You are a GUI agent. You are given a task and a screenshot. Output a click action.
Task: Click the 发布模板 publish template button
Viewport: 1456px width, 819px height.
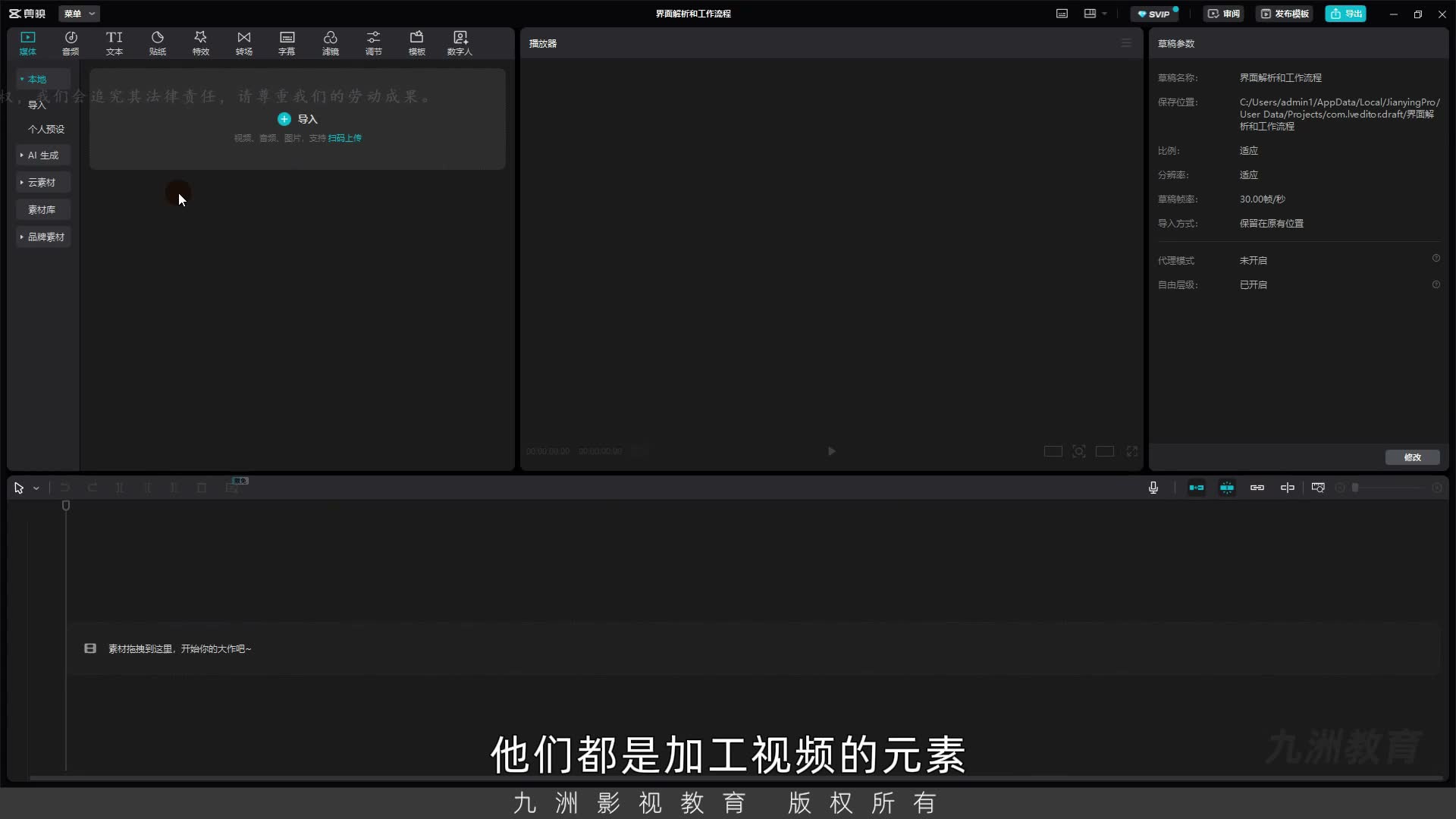click(1285, 14)
